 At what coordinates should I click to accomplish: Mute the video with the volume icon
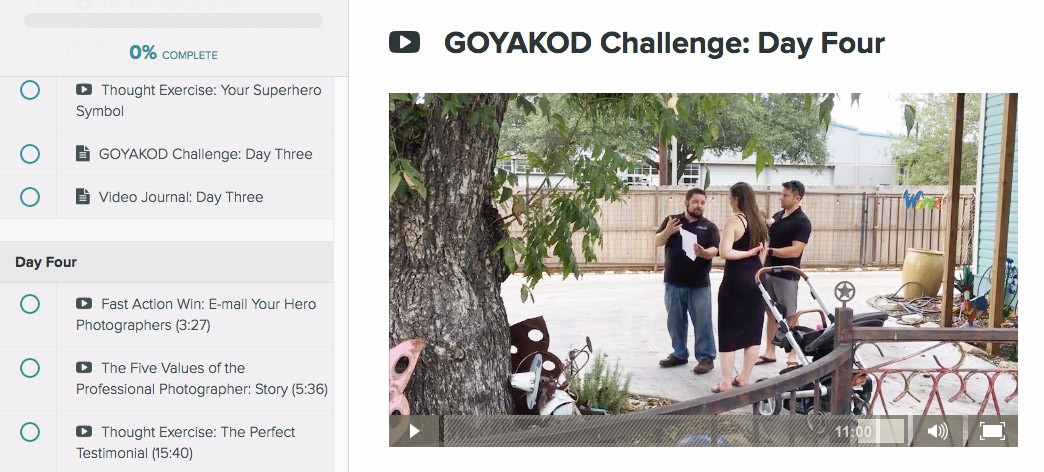(x=937, y=431)
